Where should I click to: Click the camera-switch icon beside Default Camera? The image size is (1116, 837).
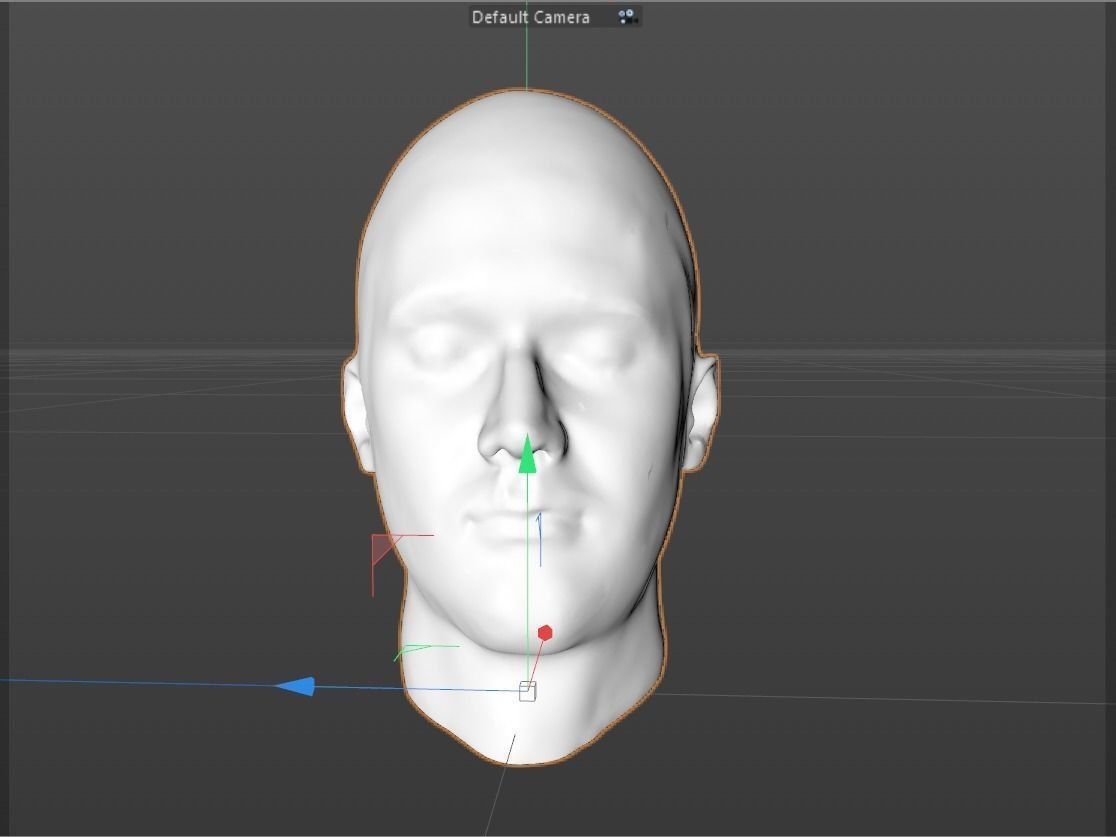click(625, 16)
